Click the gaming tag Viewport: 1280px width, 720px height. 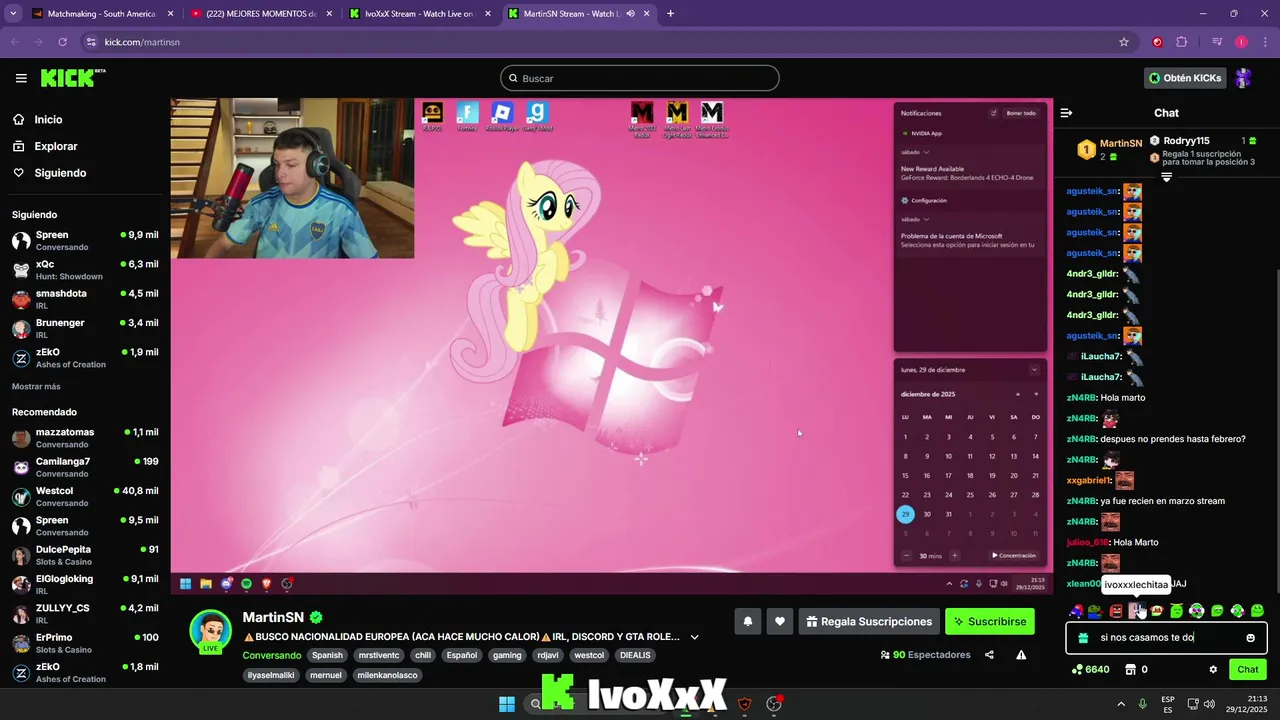coord(507,655)
